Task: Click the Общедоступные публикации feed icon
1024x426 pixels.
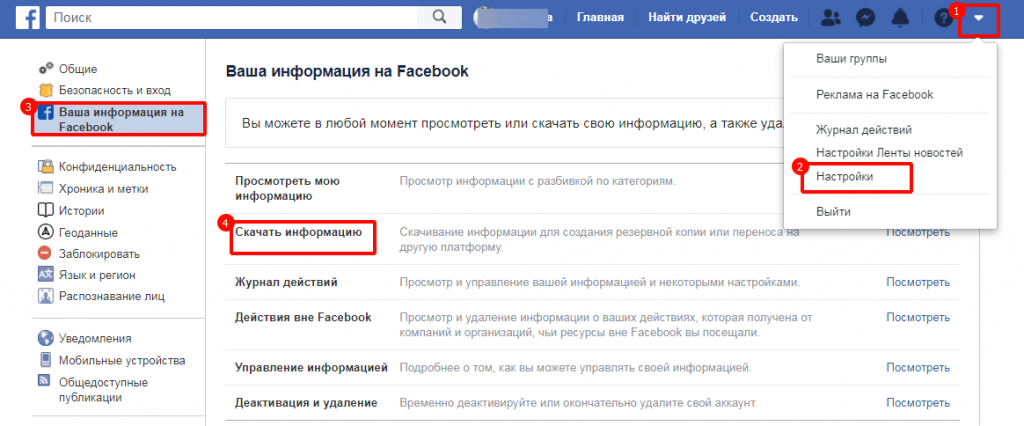Action: pos(45,381)
